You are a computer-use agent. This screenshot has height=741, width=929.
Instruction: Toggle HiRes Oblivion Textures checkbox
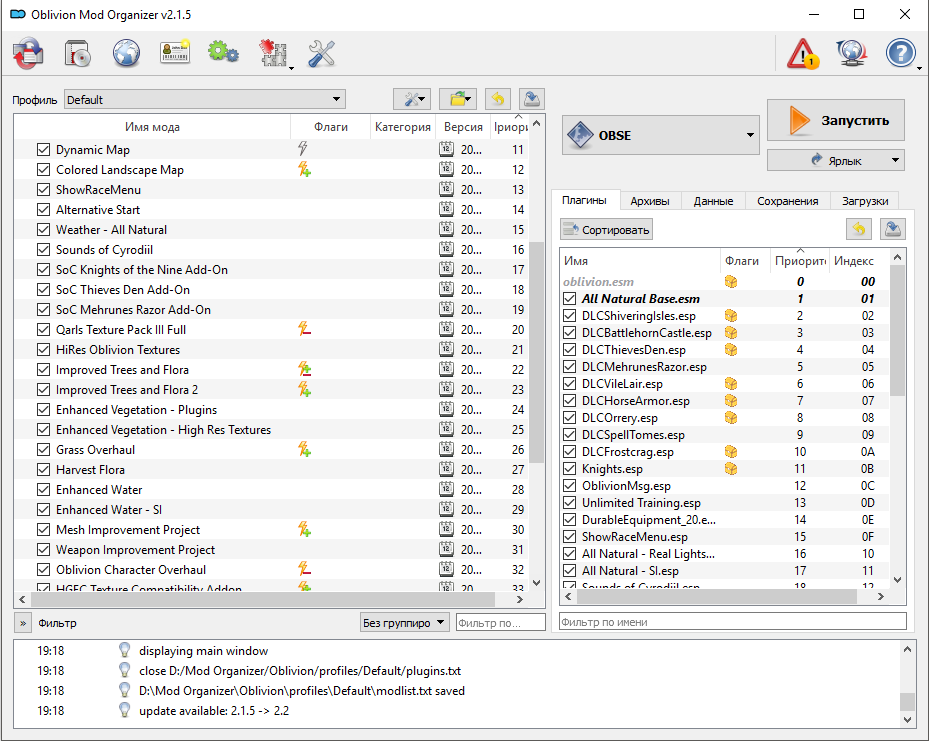click(x=43, y=349)
